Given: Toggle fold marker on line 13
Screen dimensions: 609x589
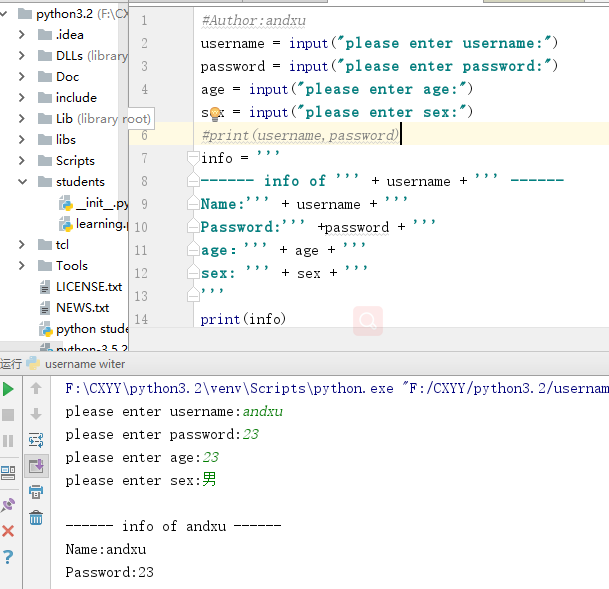Looking at the screenshot, I should click(193, 296).
